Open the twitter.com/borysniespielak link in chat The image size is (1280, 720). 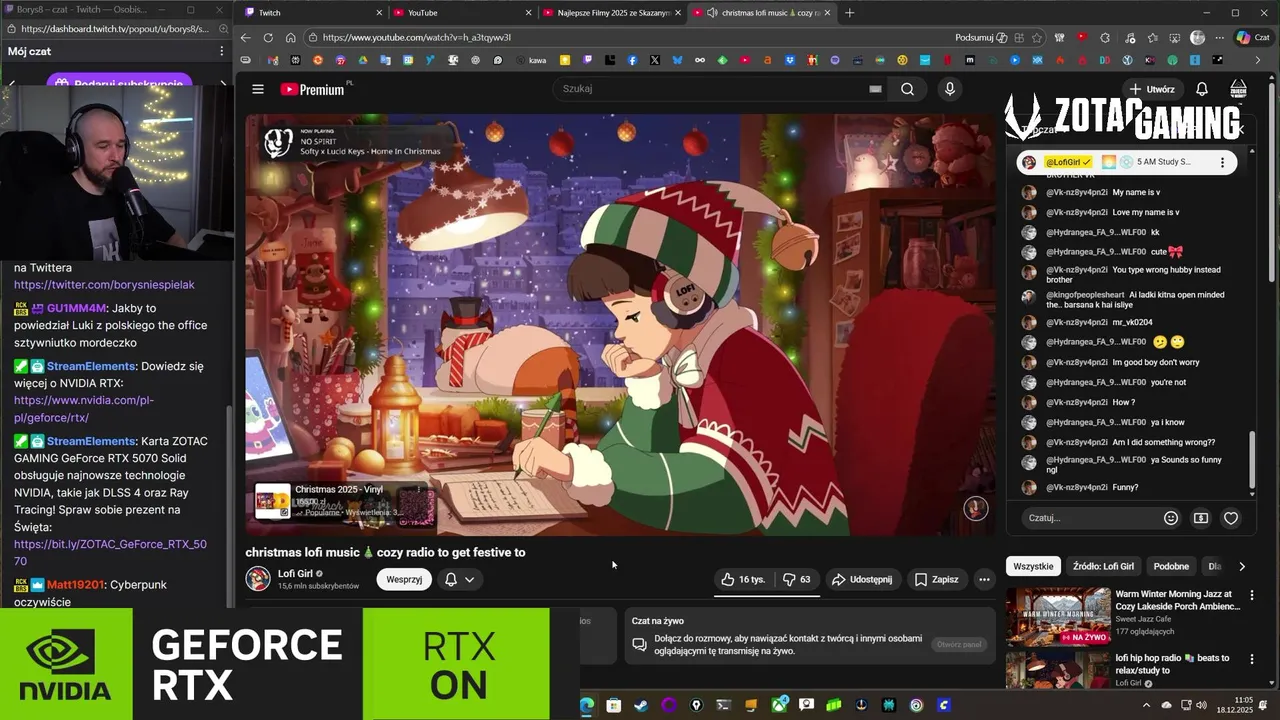click(104, 285)
